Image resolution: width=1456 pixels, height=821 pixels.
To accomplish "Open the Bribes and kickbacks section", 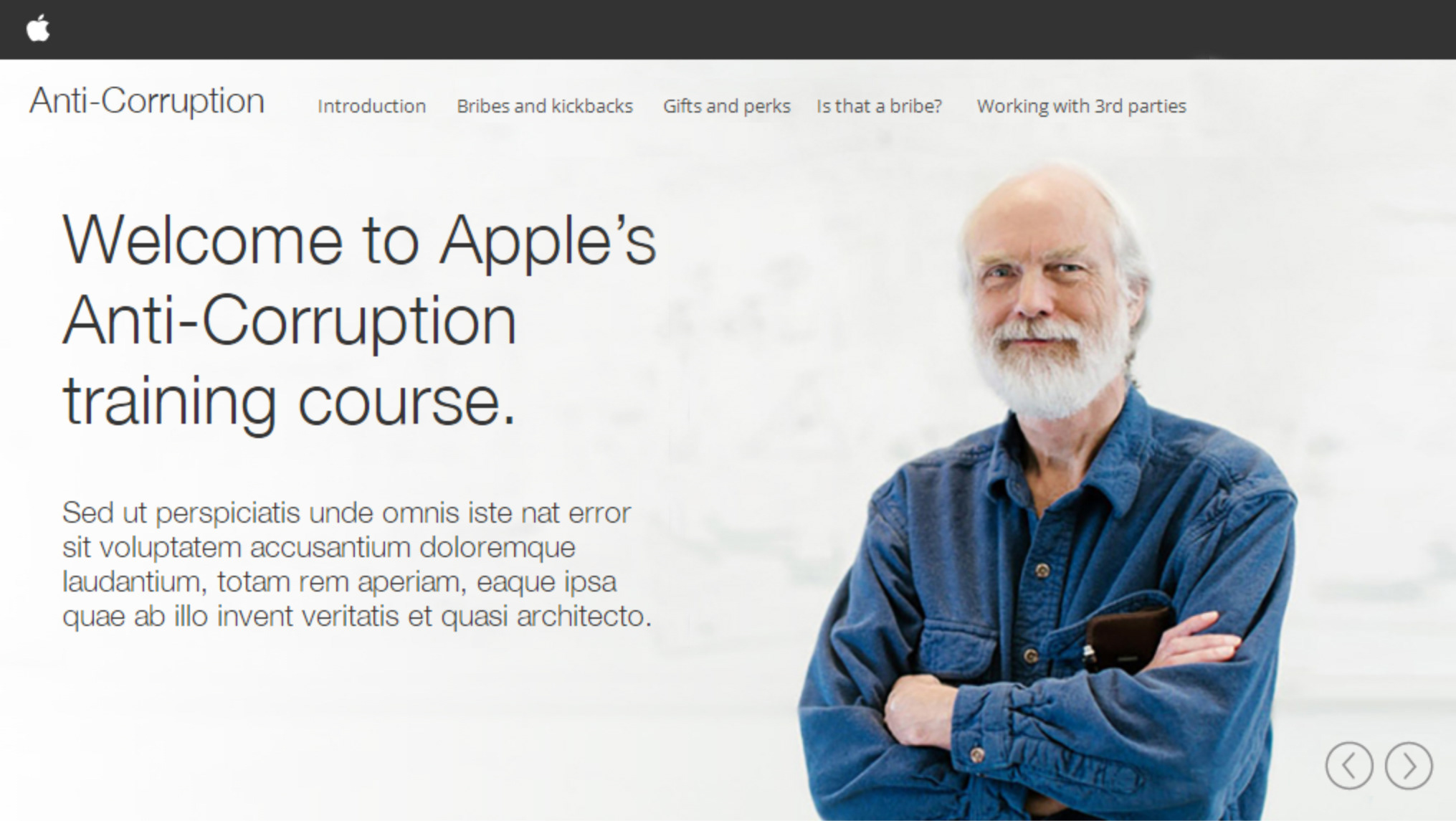I will (545, 106).
